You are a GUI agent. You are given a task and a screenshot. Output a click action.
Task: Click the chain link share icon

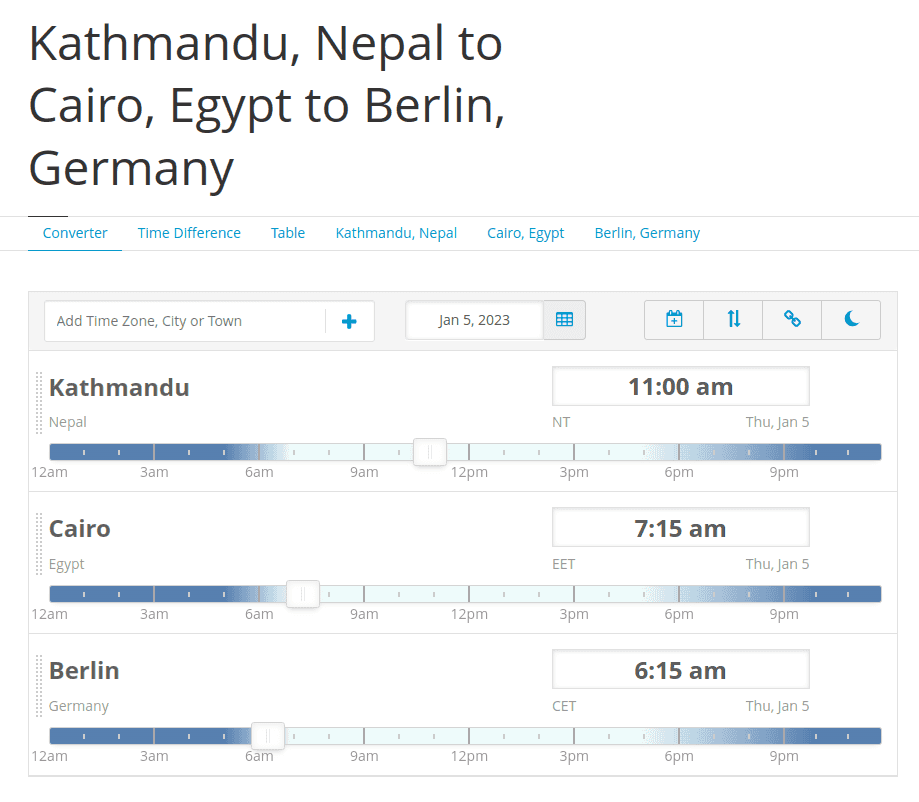pyautogui.click(x=792, y=320)
